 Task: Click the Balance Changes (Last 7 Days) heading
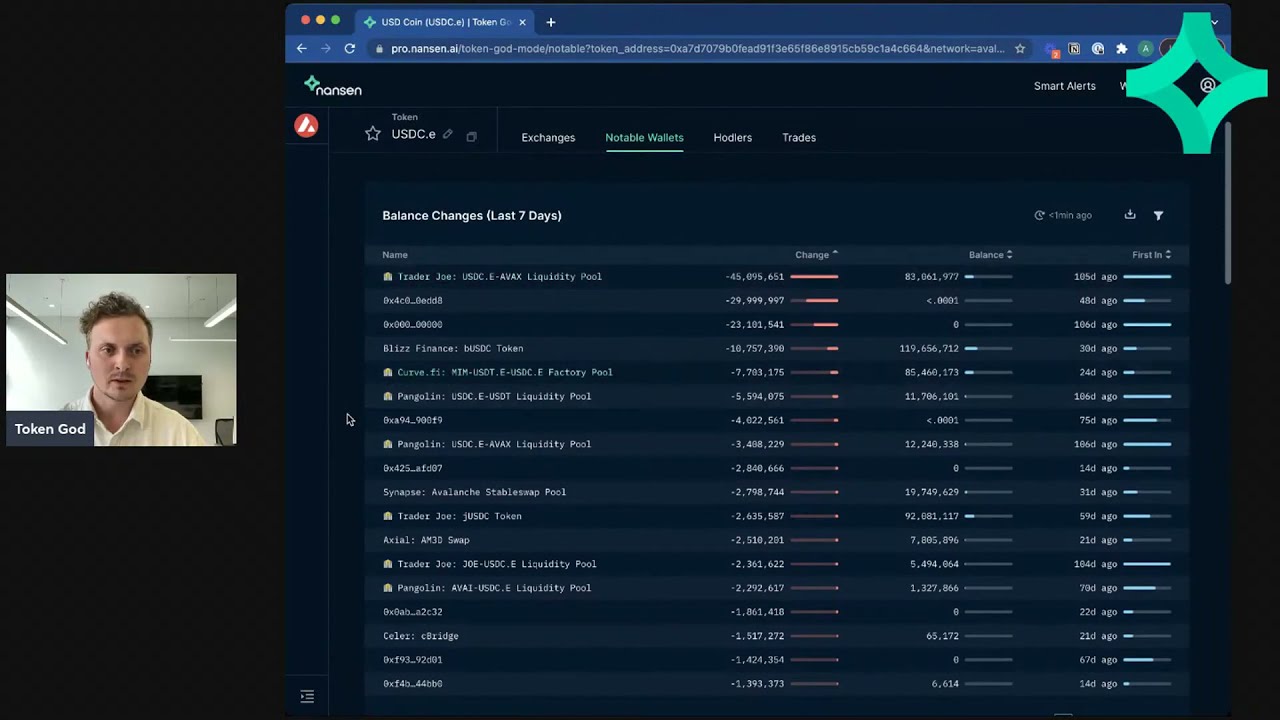click(x=472, y=216)
